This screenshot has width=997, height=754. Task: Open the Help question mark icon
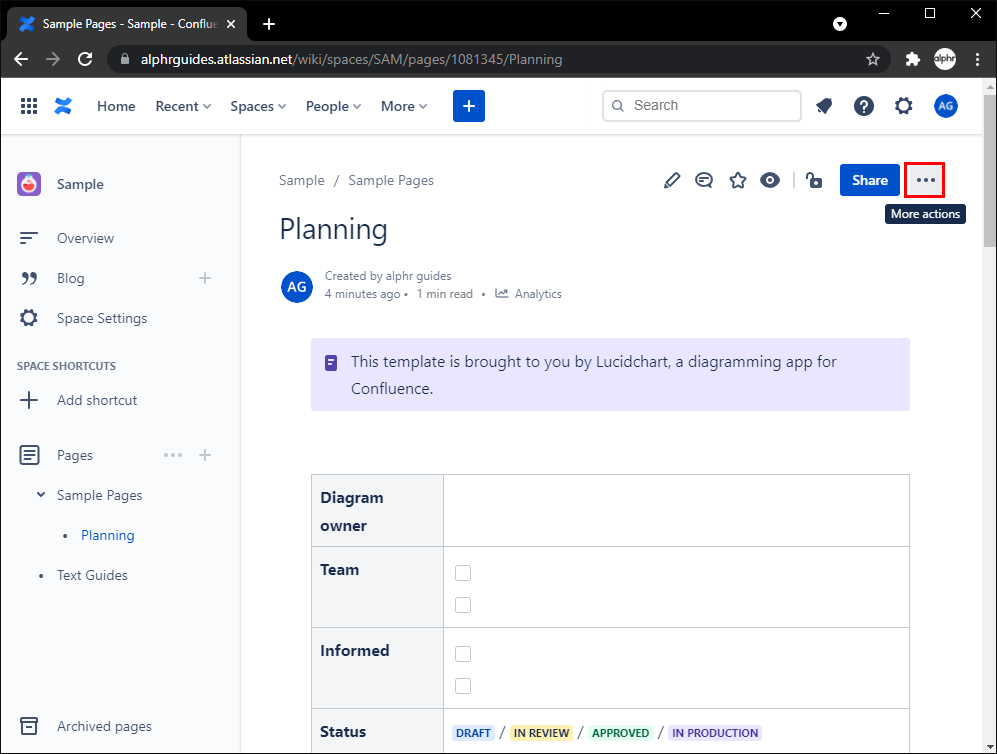coord(863,106)
